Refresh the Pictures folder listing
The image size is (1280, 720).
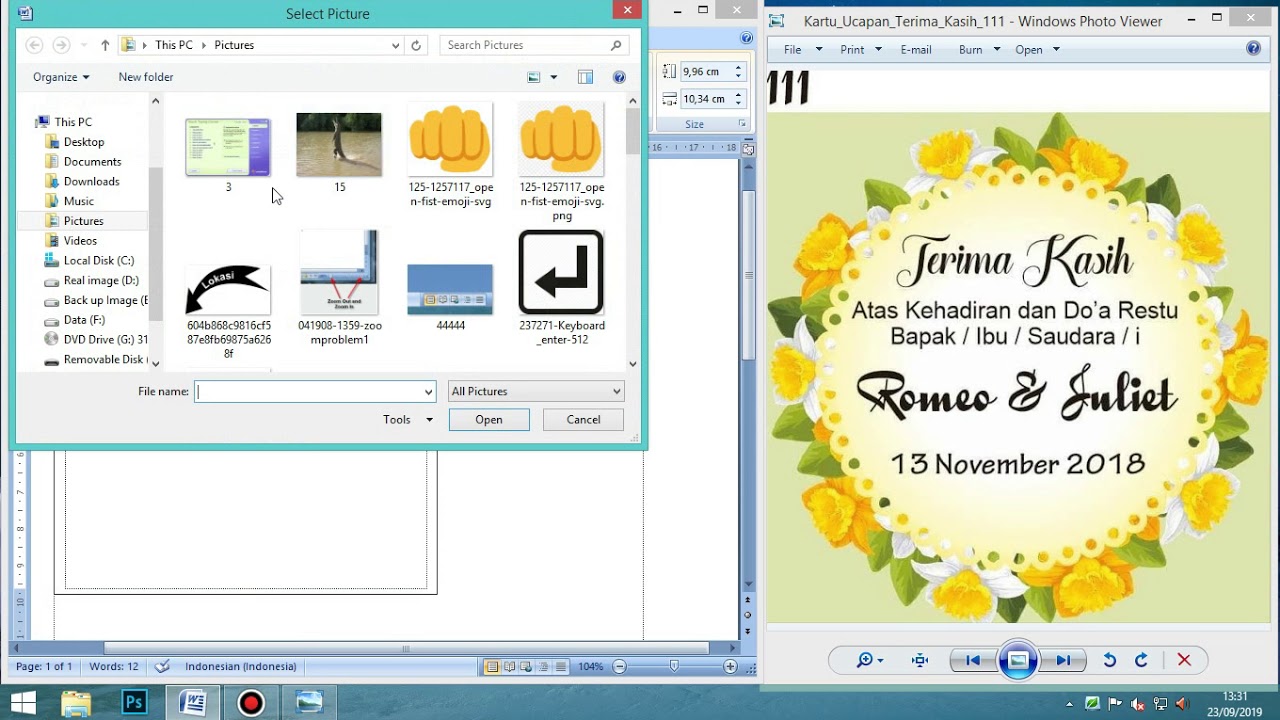(x=416, y=45)
